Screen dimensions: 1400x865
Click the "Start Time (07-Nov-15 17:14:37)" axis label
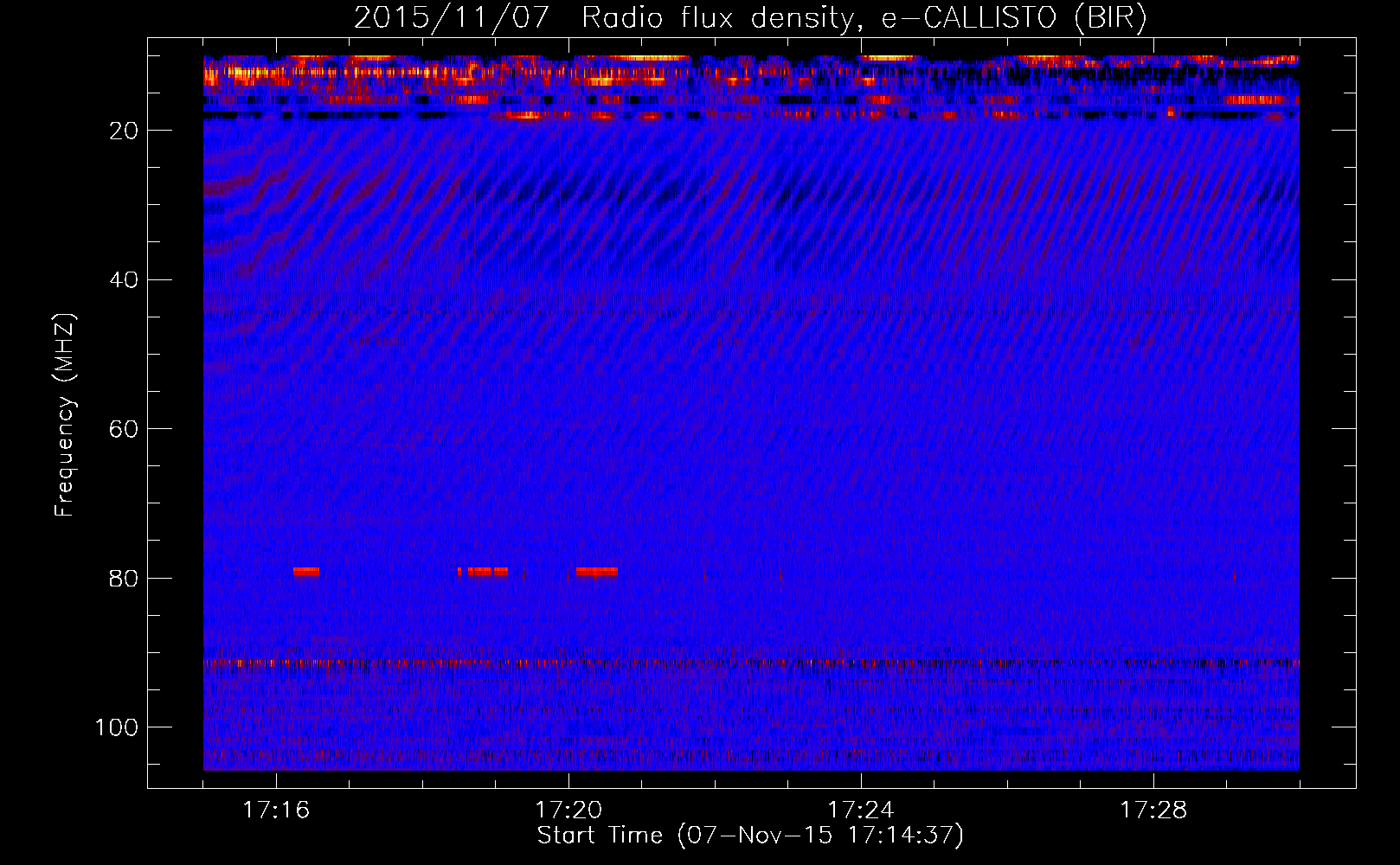click(x=750, y=836)
